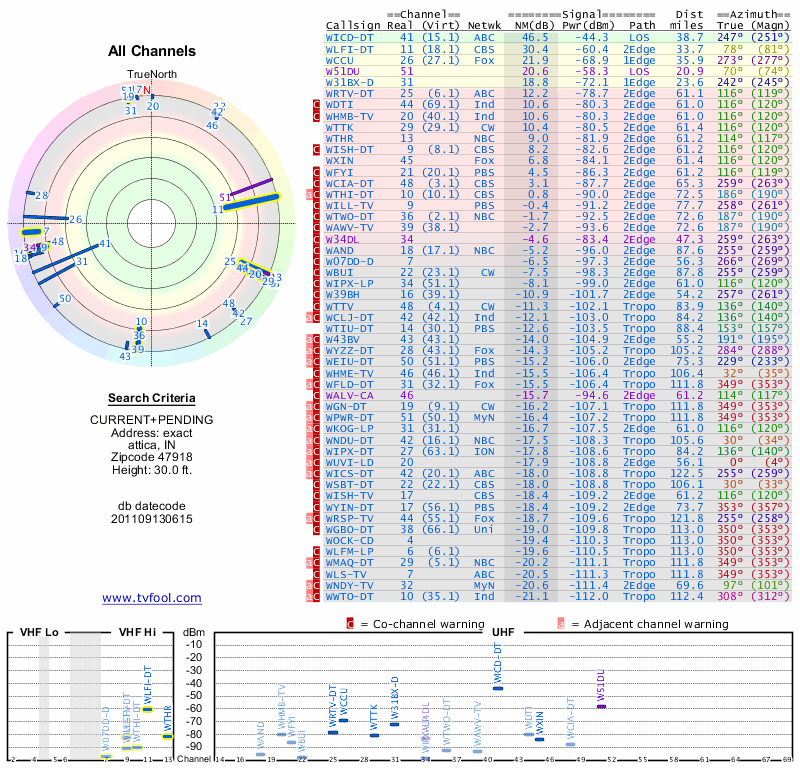Screen dimensions: 800x768
Task: Click the warning badge beside WCLJ-DT
Action: tap(313, 317)
